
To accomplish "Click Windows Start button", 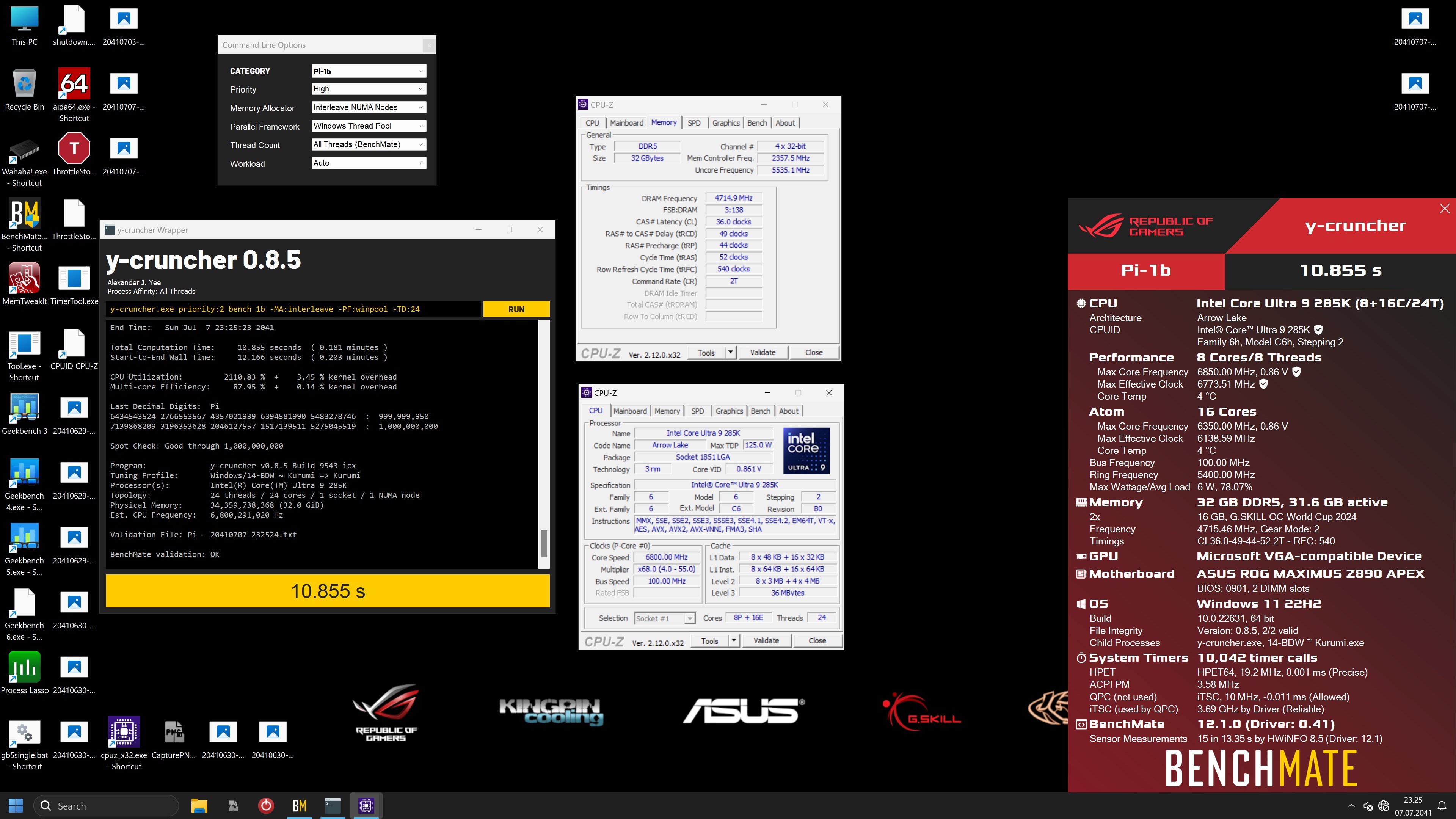I will pyautogui.click(x=16, y=805).
